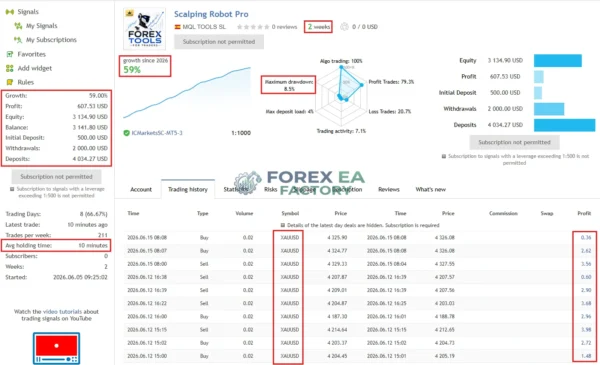The image size is (600, 365).
Task: Click profit value 3.98
Action: pos(586,330)
